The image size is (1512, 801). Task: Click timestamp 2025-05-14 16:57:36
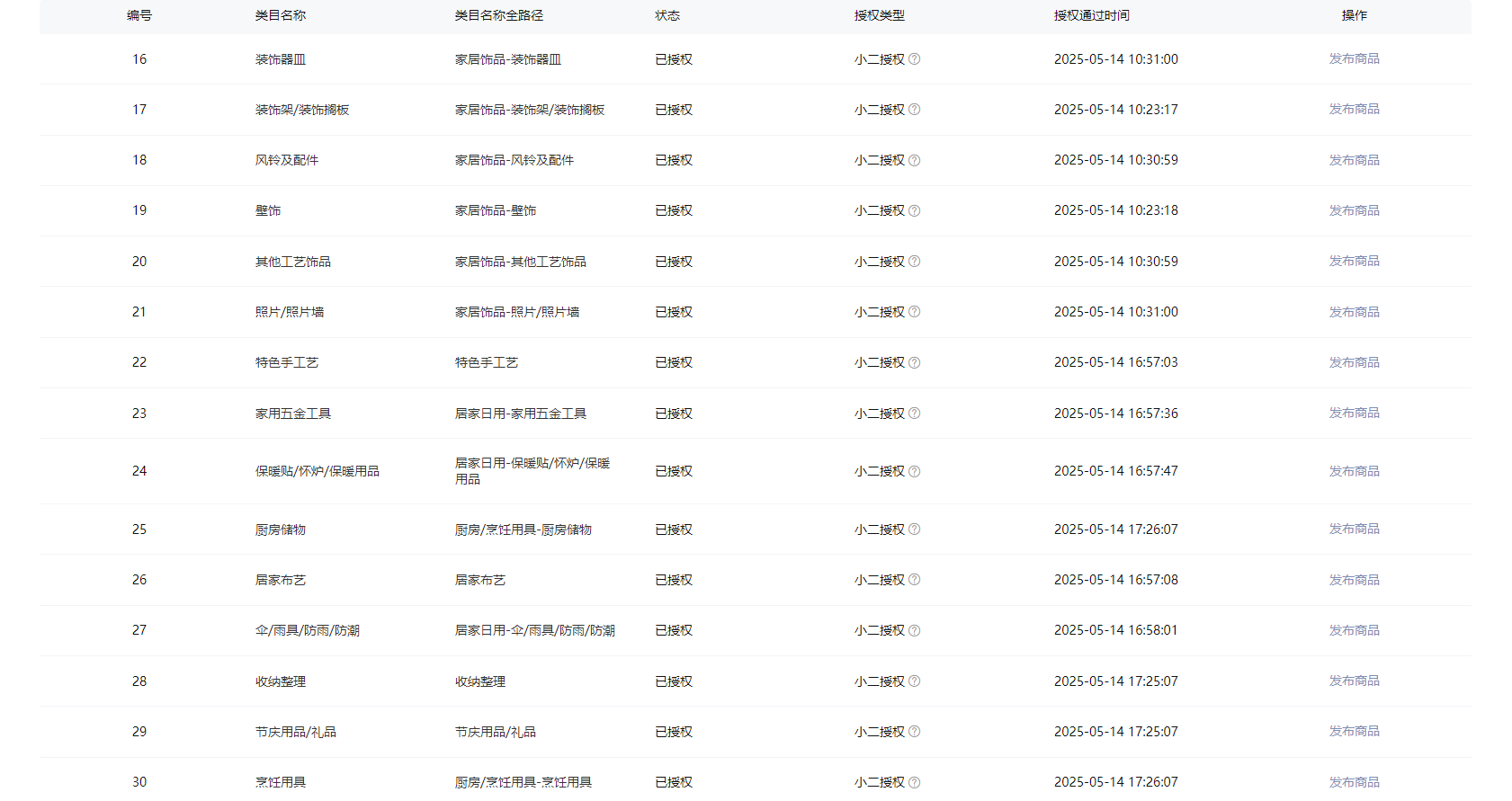tap(1116, 414)
